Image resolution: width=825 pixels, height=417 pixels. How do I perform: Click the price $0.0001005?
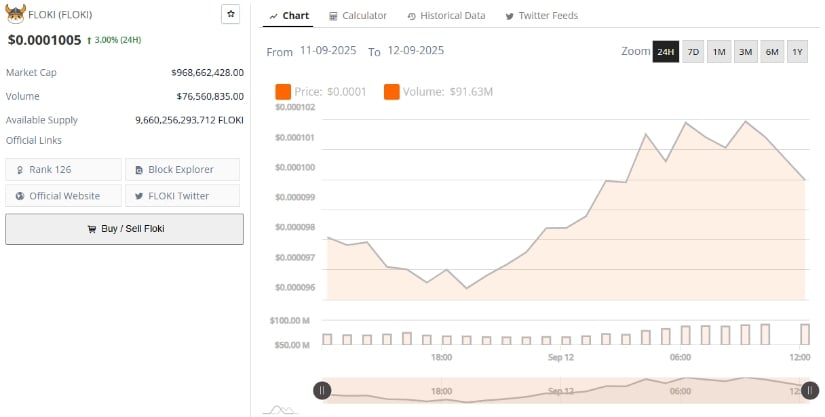[45, 40]
